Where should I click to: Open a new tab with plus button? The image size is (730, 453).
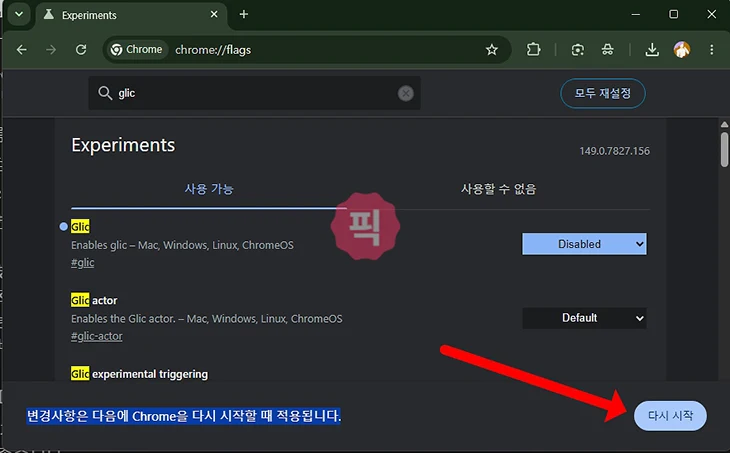[x=243, y=14]
